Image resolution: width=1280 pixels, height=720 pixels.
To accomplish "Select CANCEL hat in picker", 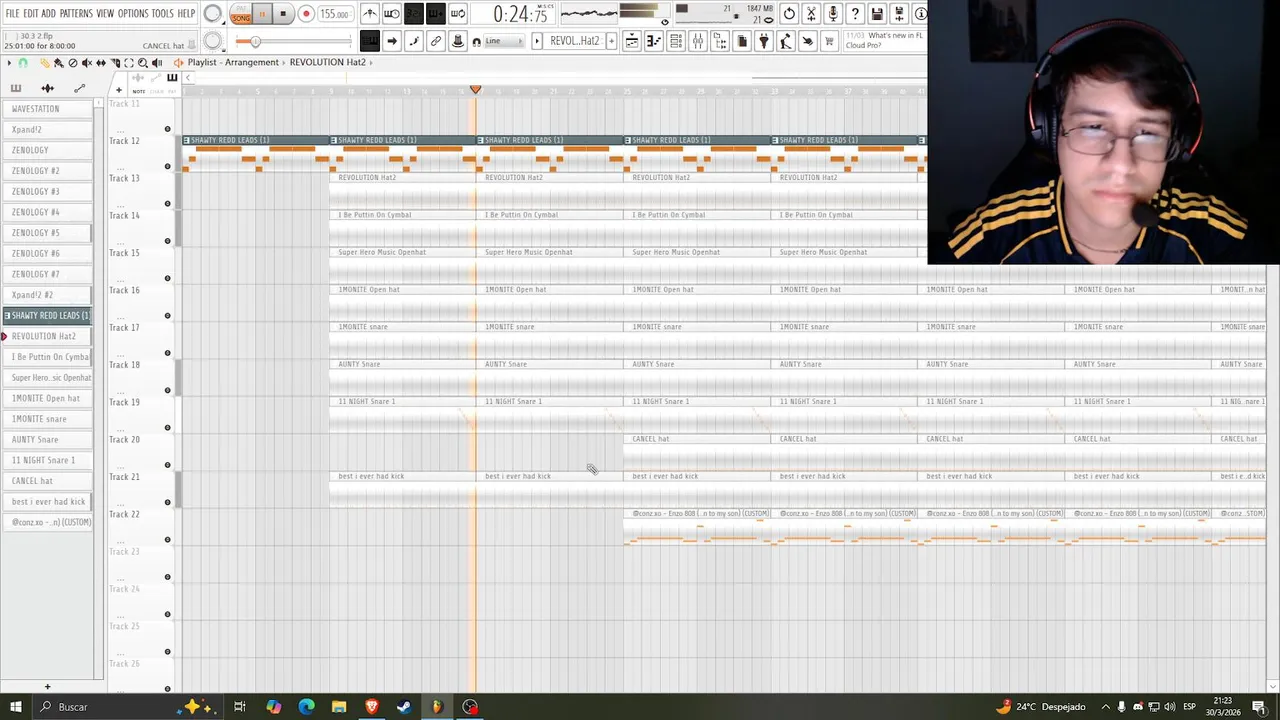I will pyautogui.click(x=47, y=481).
